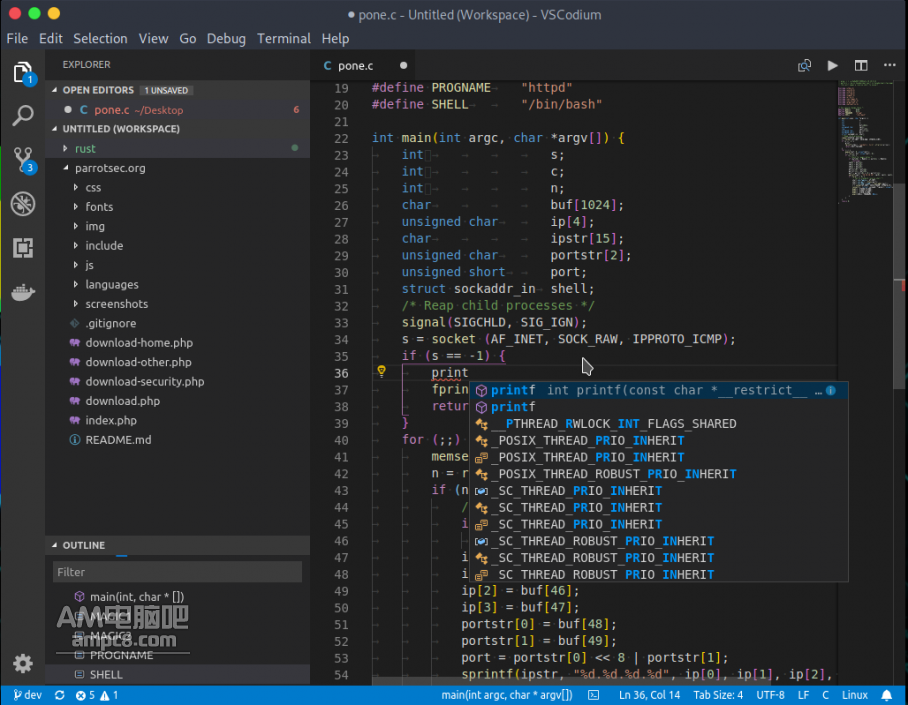The image size is (908, 705).
Task: Click the UTF-8 encoding indicator
Action: (770, 695)
